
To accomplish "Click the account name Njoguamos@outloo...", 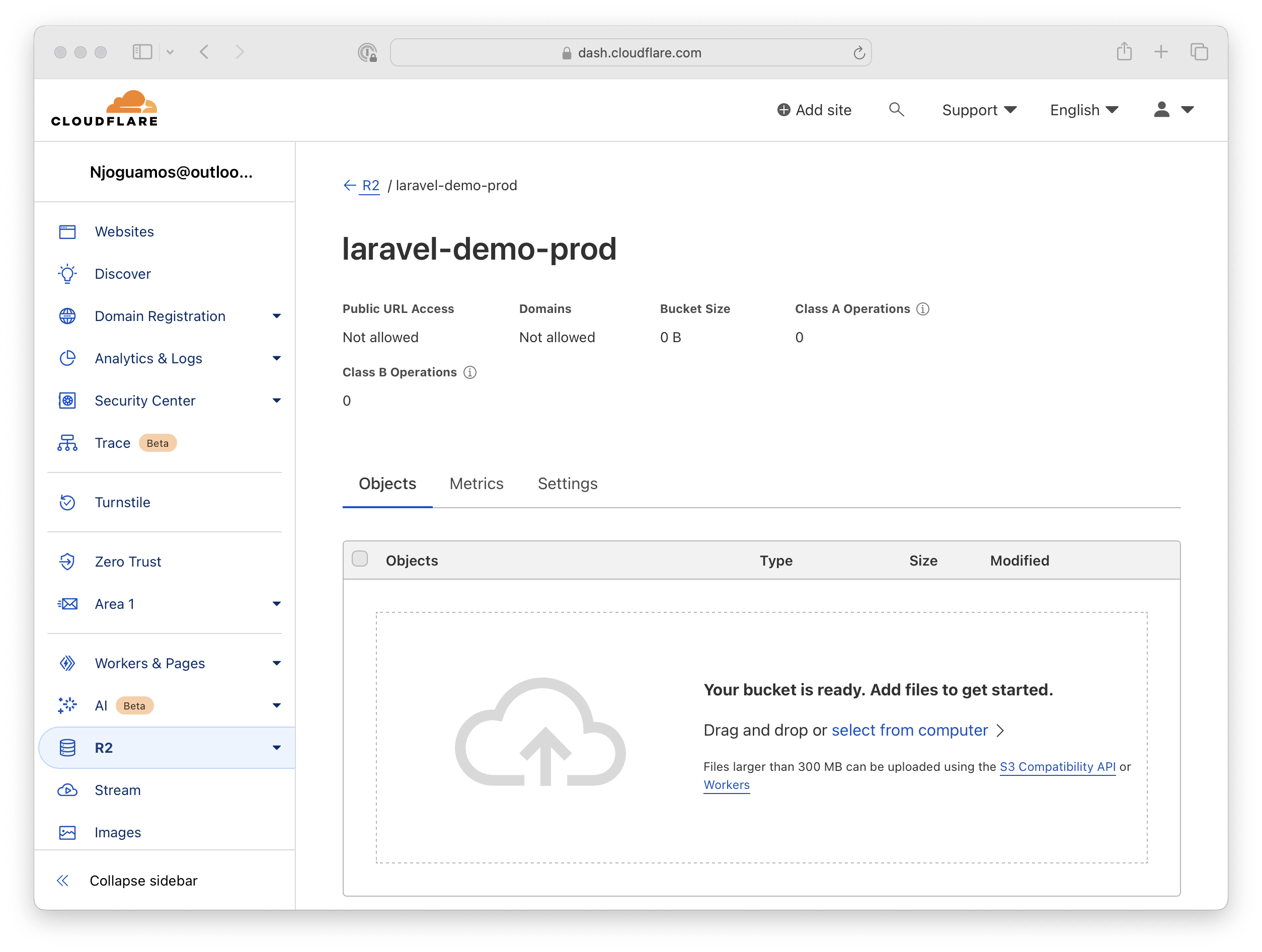I will [x=171, y=172].
